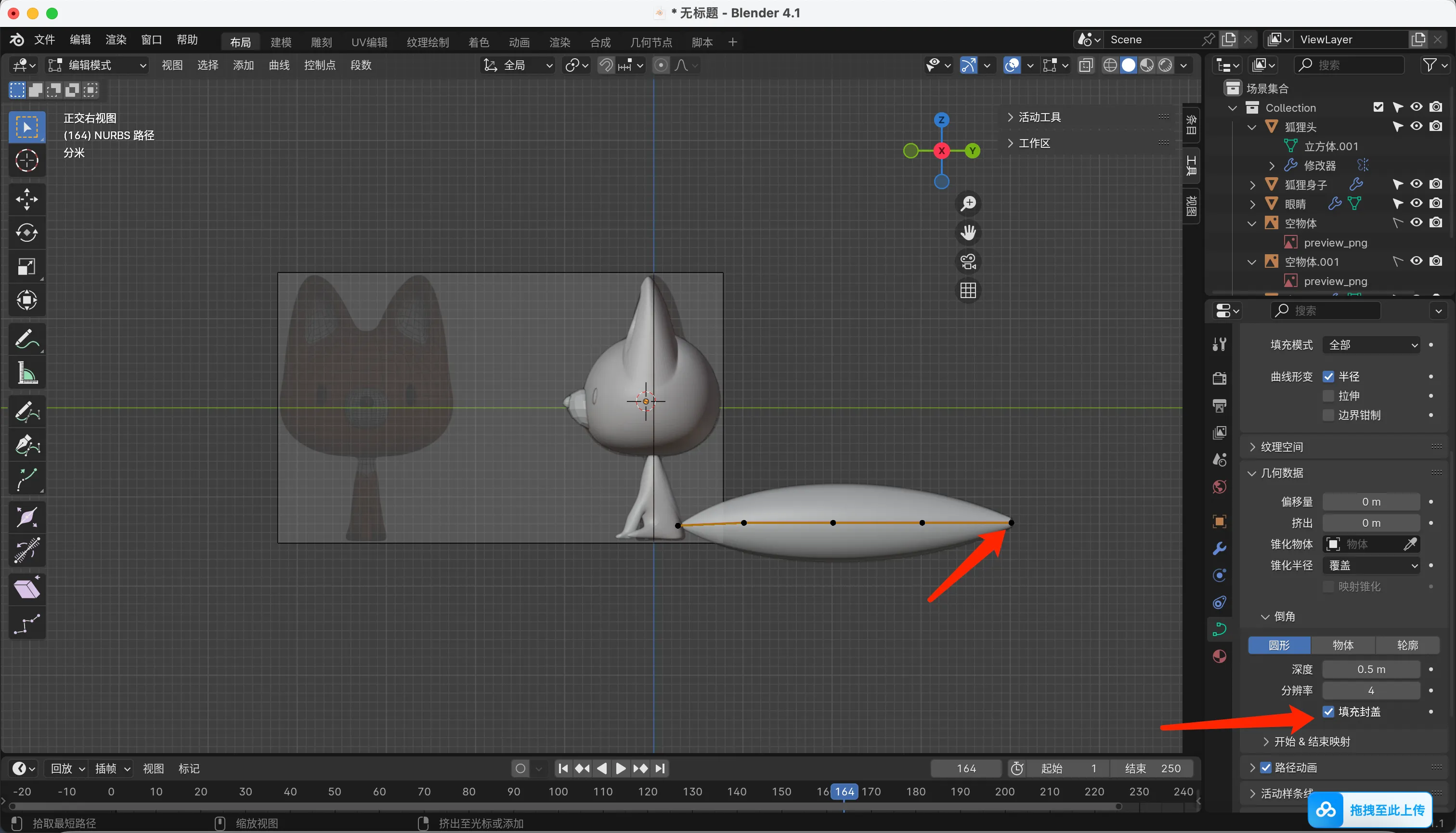Uncheck the 填充封盖 checkbox
1456x833 pixels.
coord(1328,712)
